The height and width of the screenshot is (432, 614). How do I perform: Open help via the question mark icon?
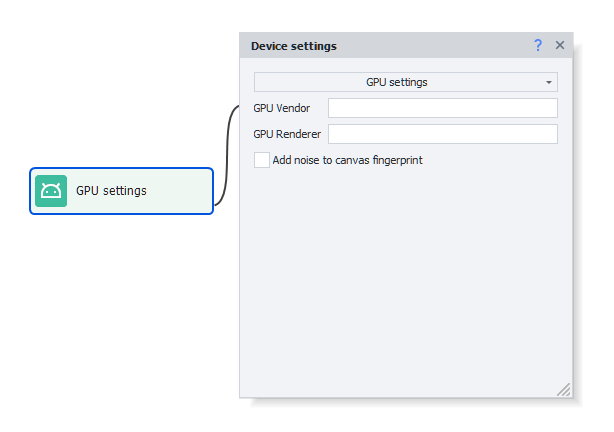click(538, 45)
